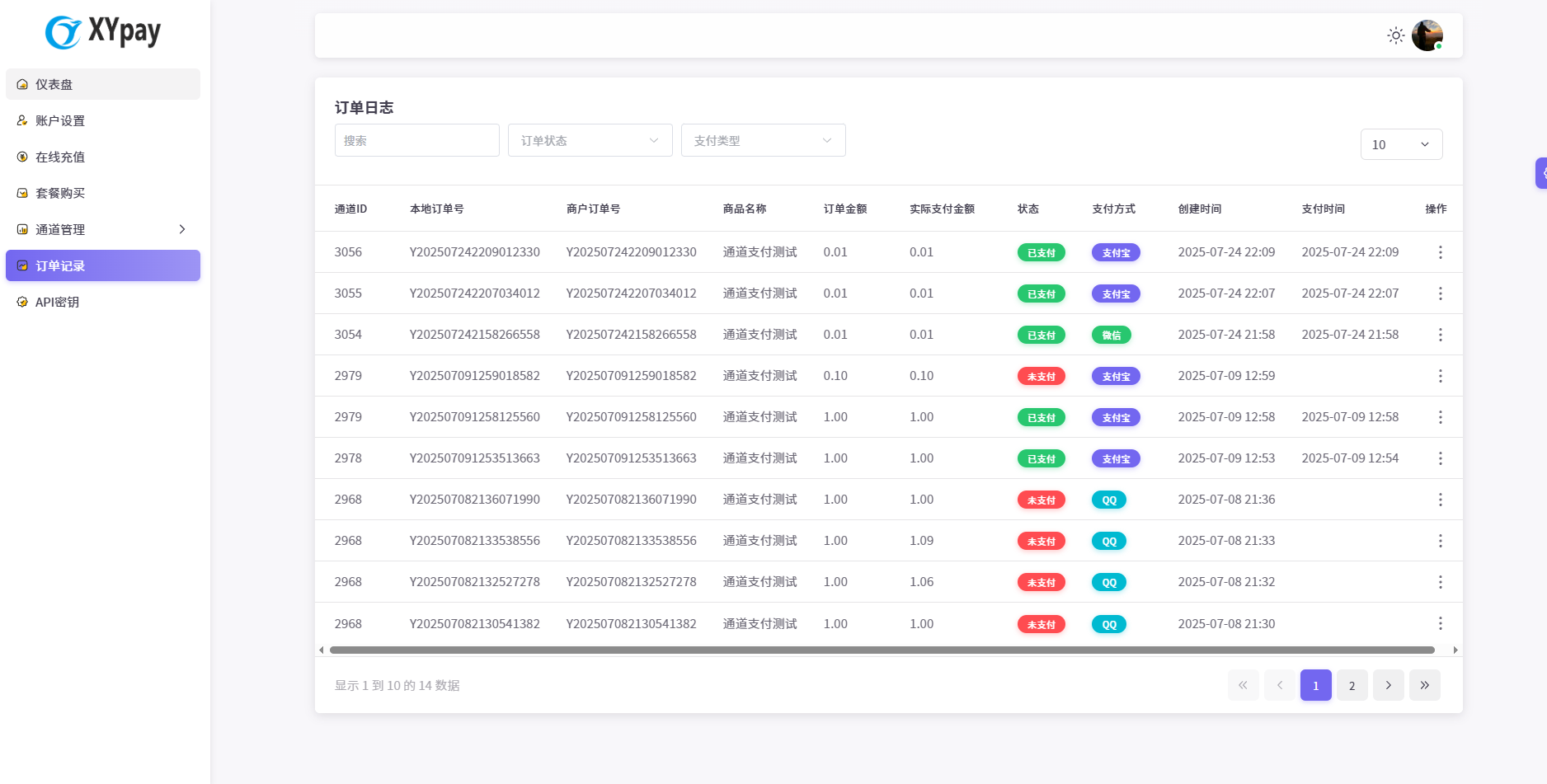Open actions menu for order Y202507242209012330
Image resolution: width=1547 pixels, height=784 pixels.
point(1440,252)
